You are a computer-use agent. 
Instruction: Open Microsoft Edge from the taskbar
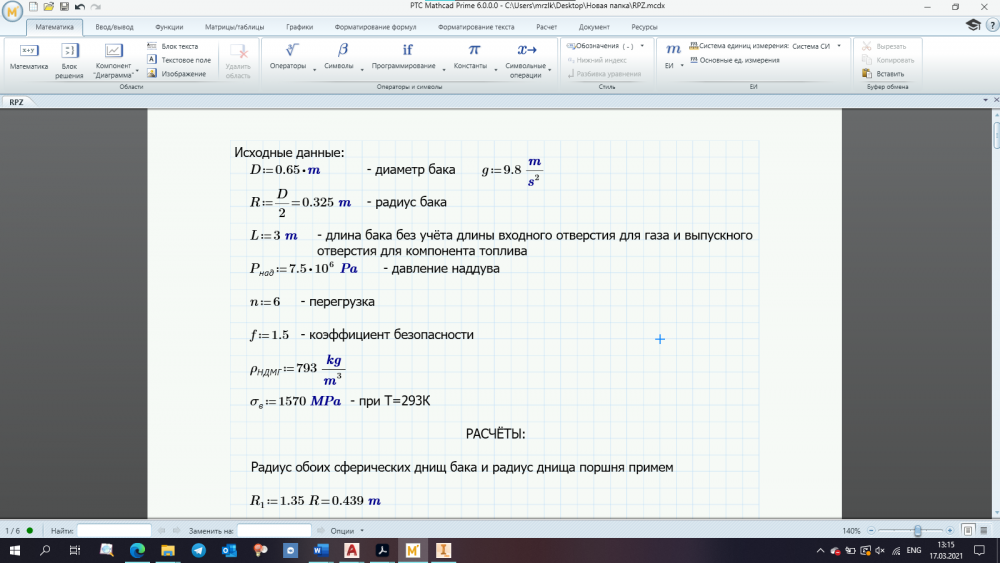[x=137, y=550]
